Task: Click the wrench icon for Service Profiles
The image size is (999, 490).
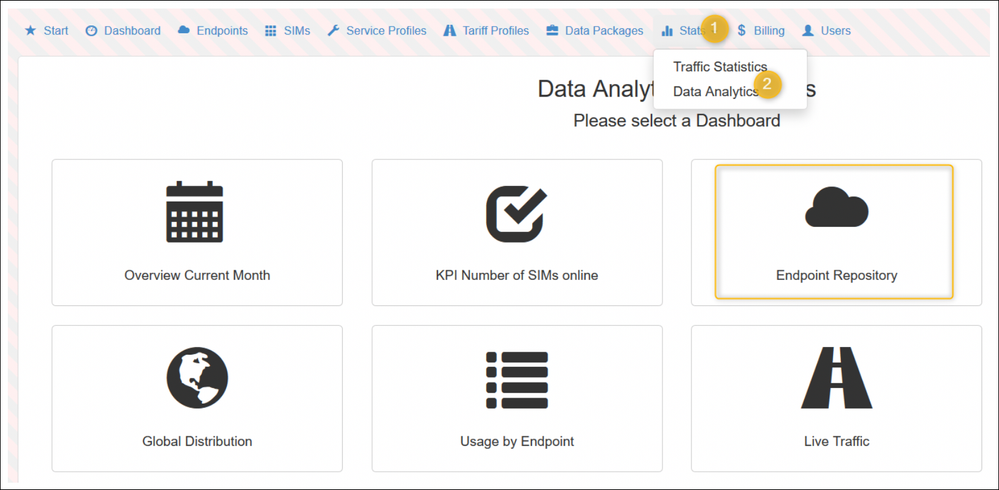Action: click(333, 31)
